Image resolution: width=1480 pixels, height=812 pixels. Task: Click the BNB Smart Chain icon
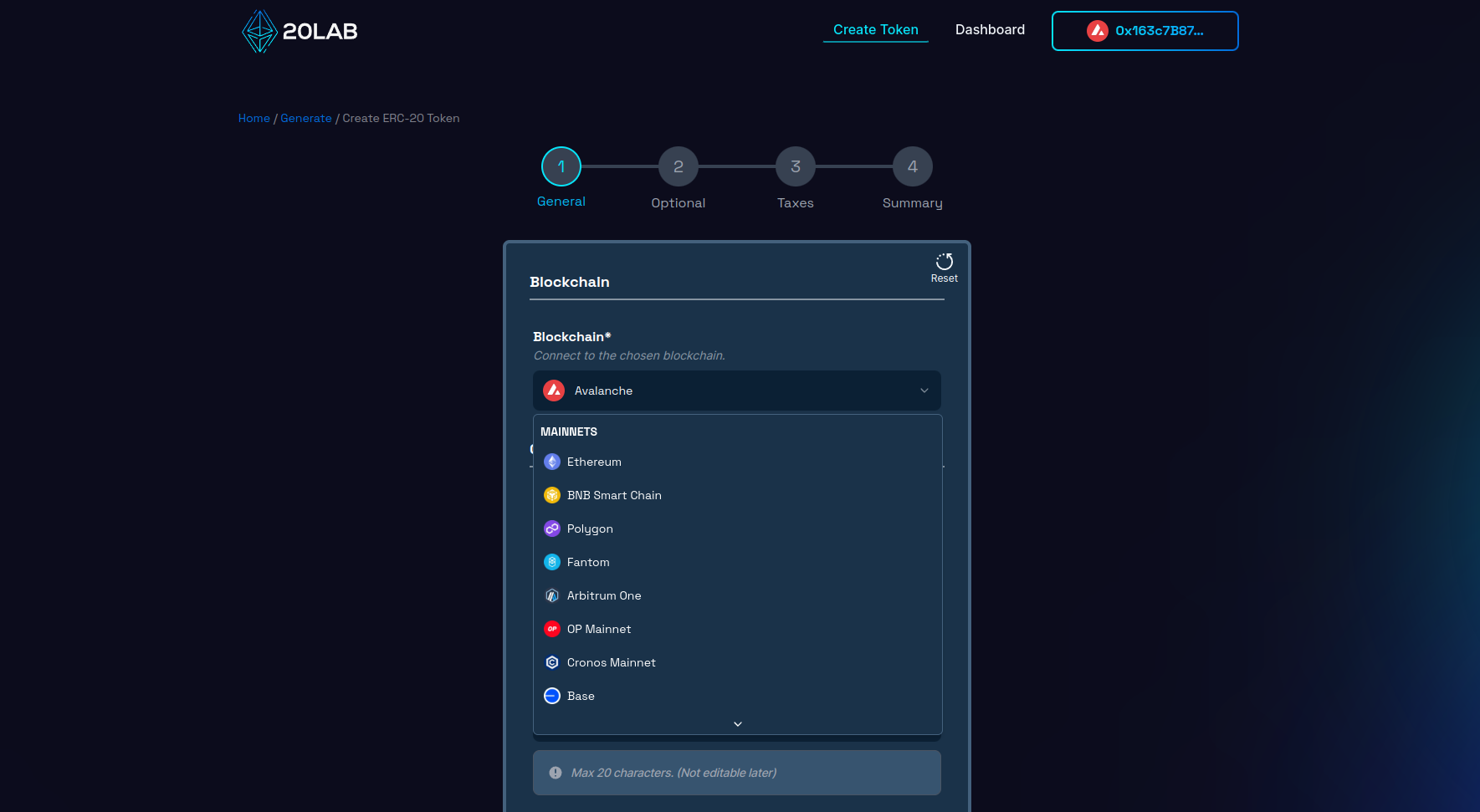pyautogui.click(x=552, y=495)
